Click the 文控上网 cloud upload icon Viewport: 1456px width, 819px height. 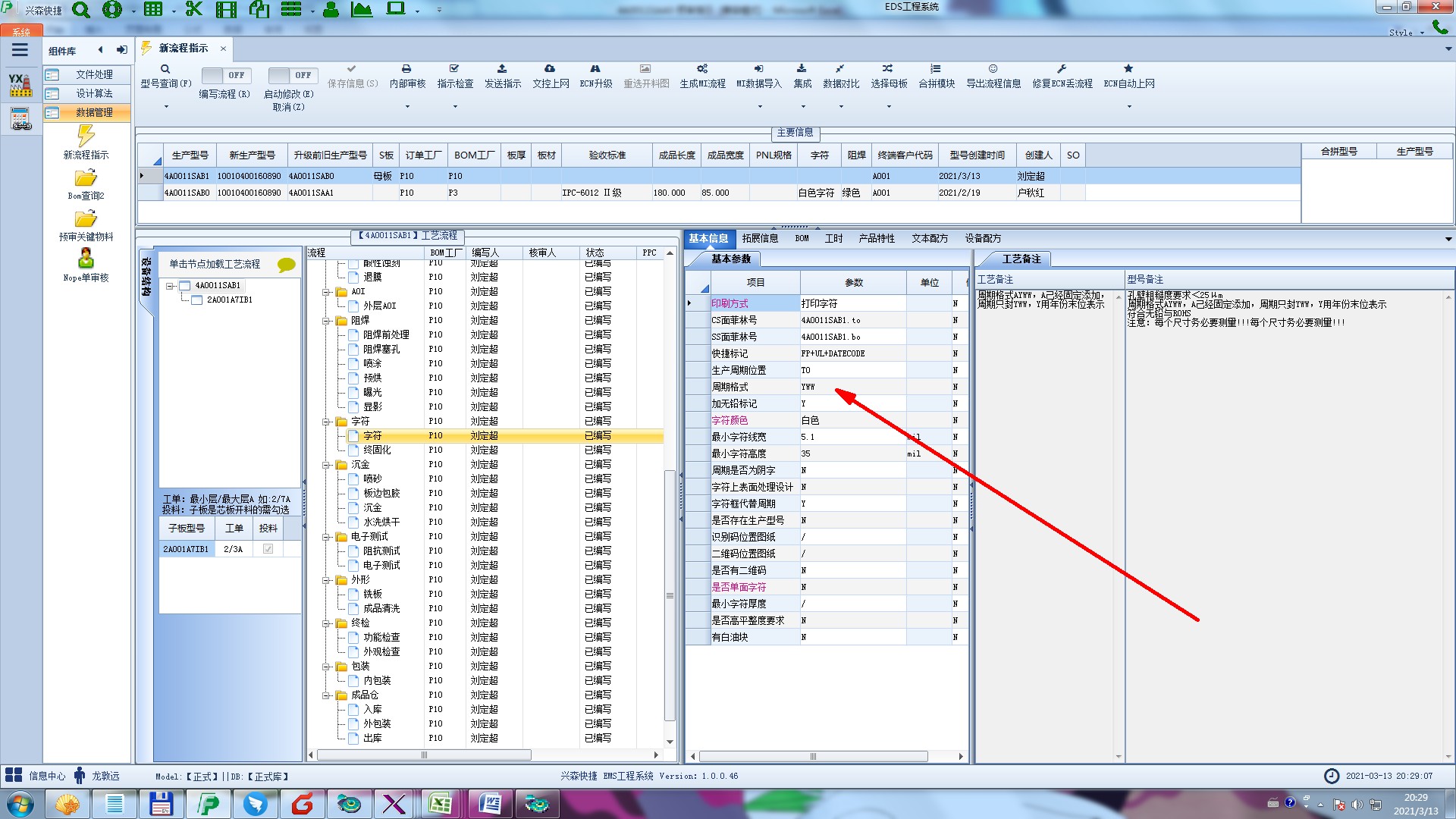pos(550,69)
